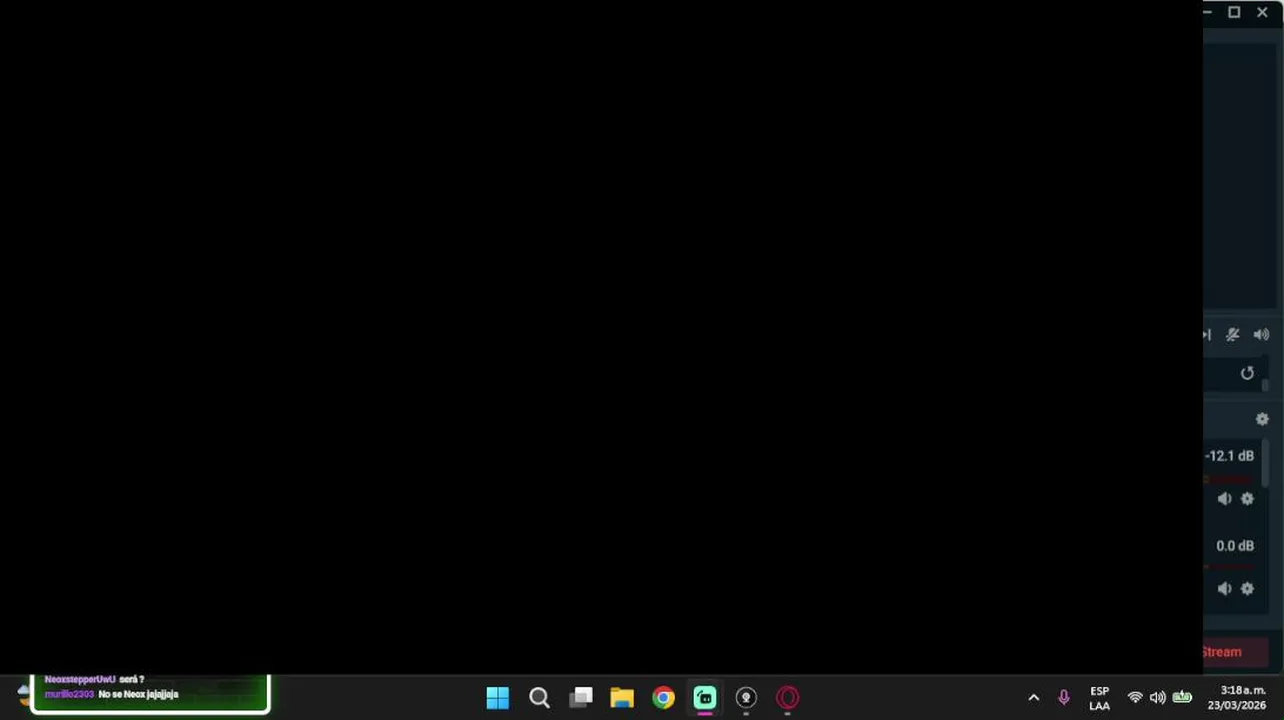Click the mixer panel vertical scrollbar
Image resolution: width=1284 pixels, height=720 pixels.
pos(1266,463)
